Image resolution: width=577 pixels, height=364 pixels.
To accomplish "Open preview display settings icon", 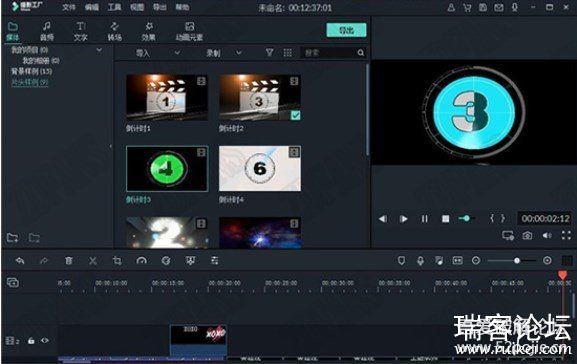I will point(508,235).
